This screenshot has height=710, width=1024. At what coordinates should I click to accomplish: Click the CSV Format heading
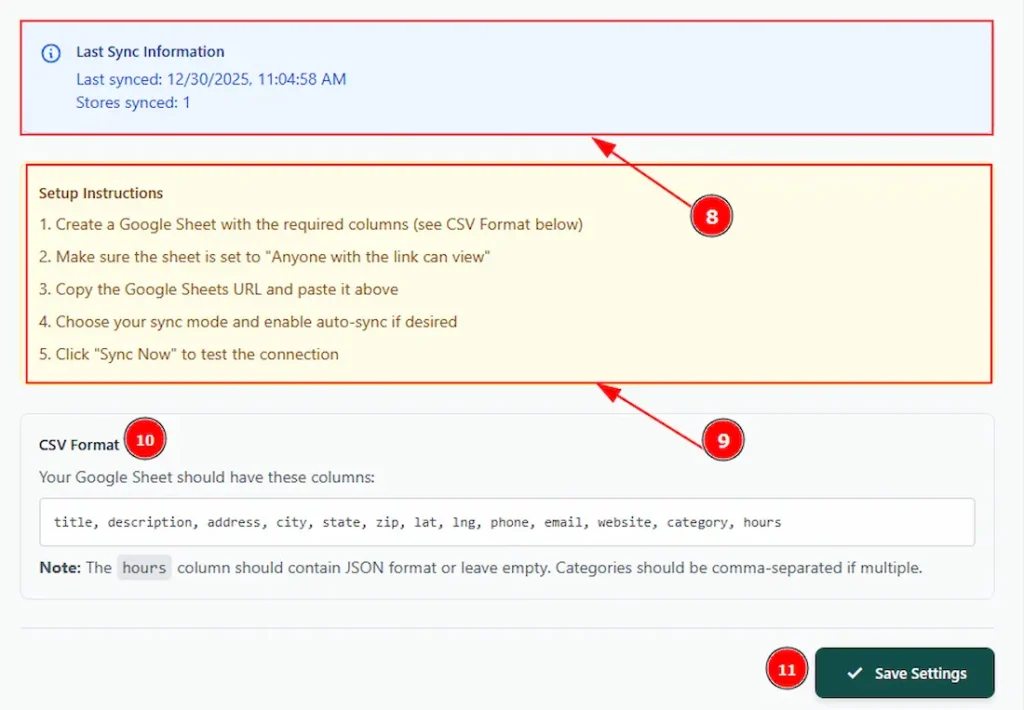[79, 445]
